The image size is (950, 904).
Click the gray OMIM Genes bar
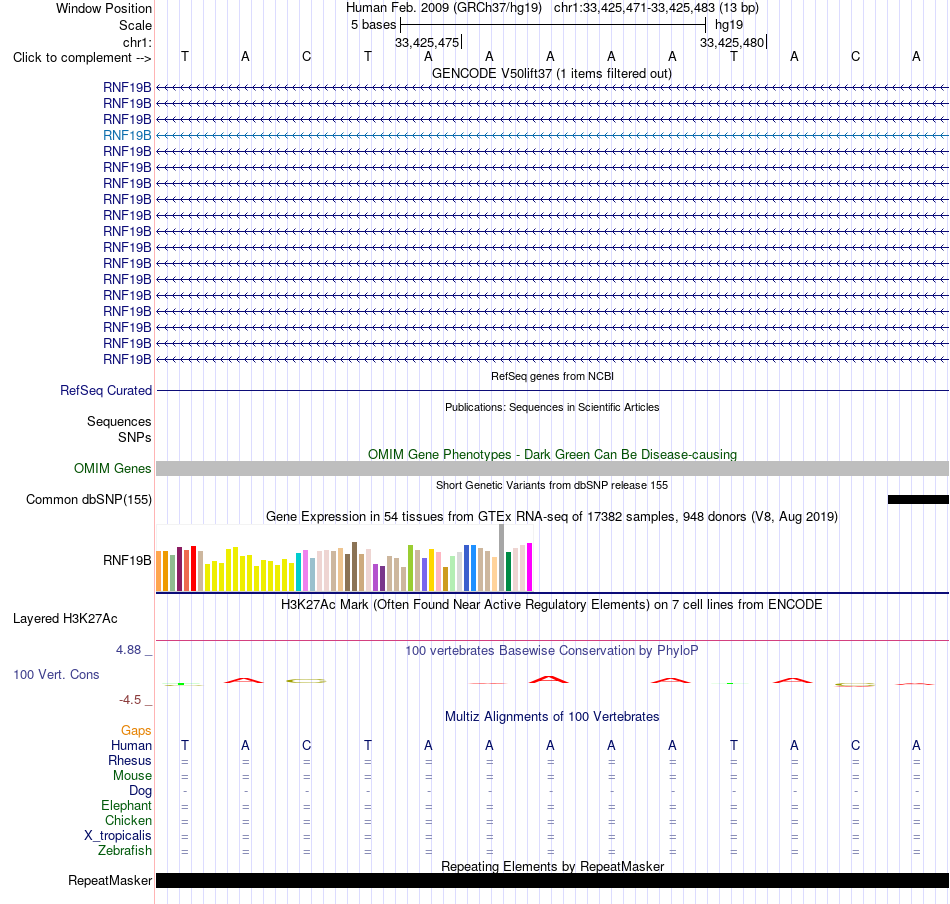point(553,468)
